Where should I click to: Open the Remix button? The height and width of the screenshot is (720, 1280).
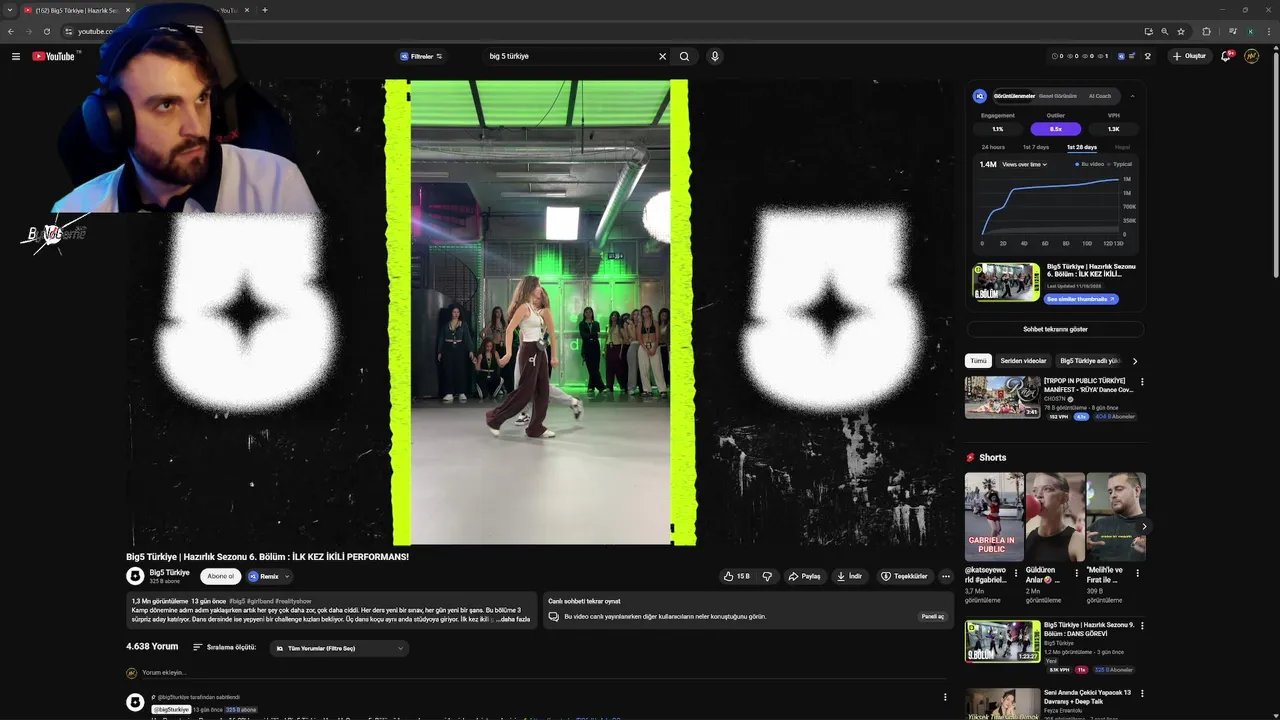point(264,576)
